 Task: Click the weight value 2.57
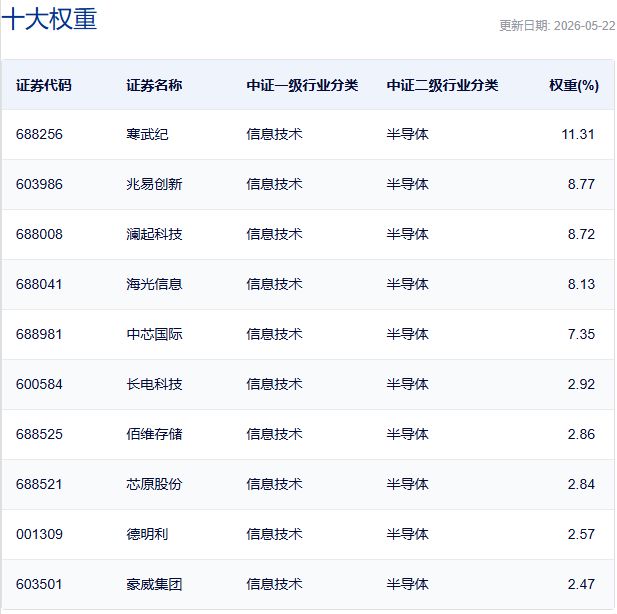tap(581, 534)
